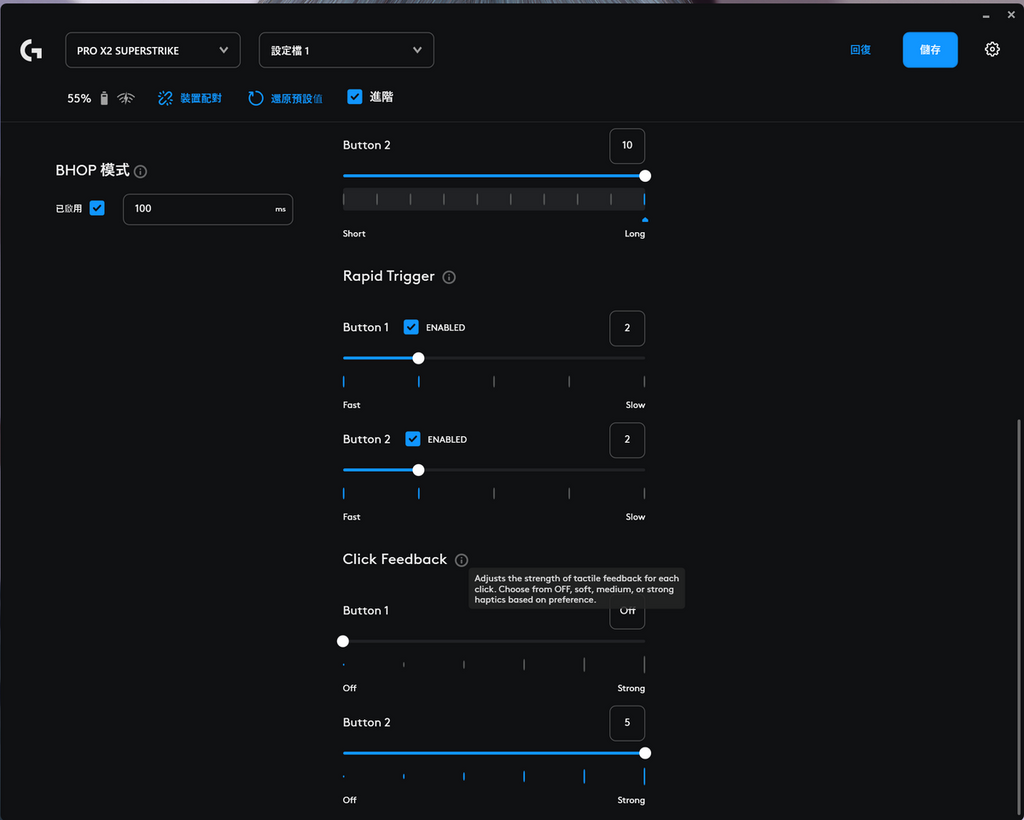This screenshot has width=1024, height=820.
Task: Click the 回復 revert link
Action: 860,50
